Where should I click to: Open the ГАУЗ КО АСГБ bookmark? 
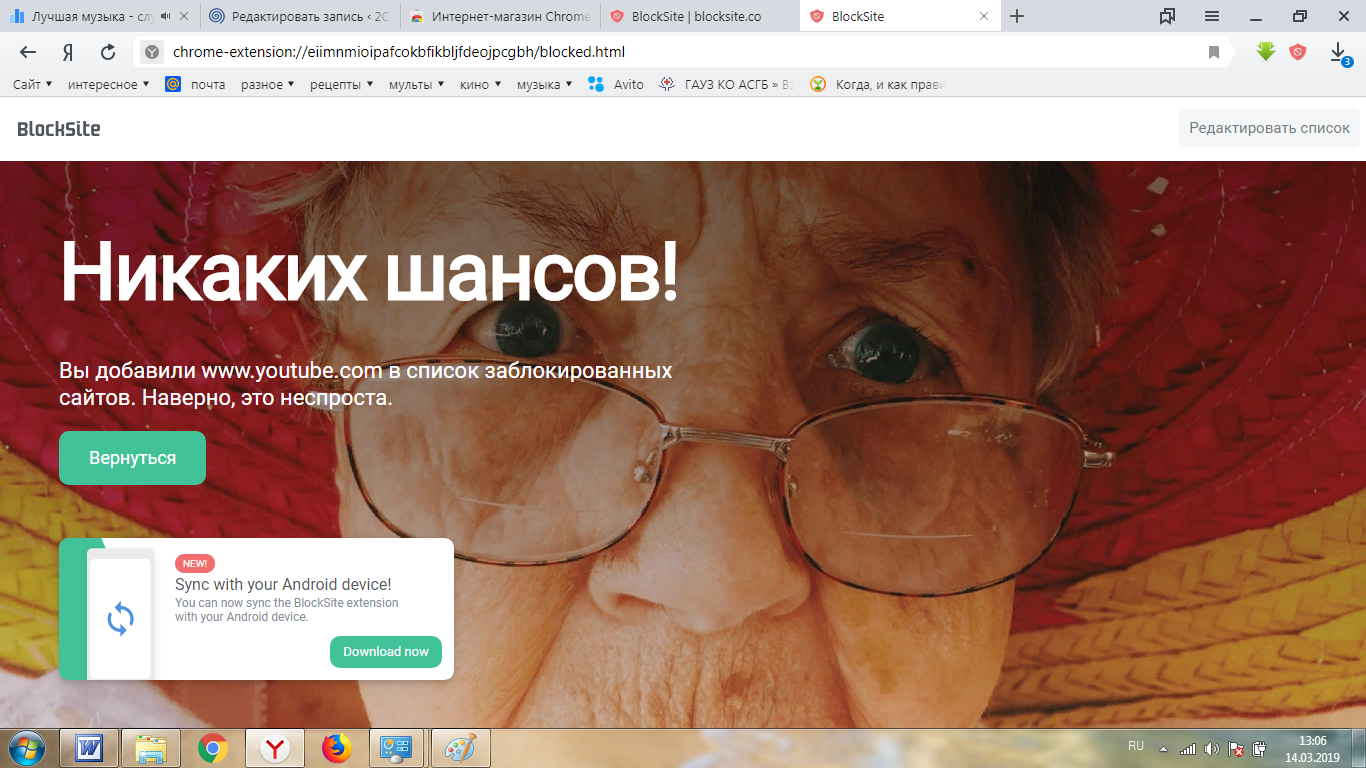727,85
